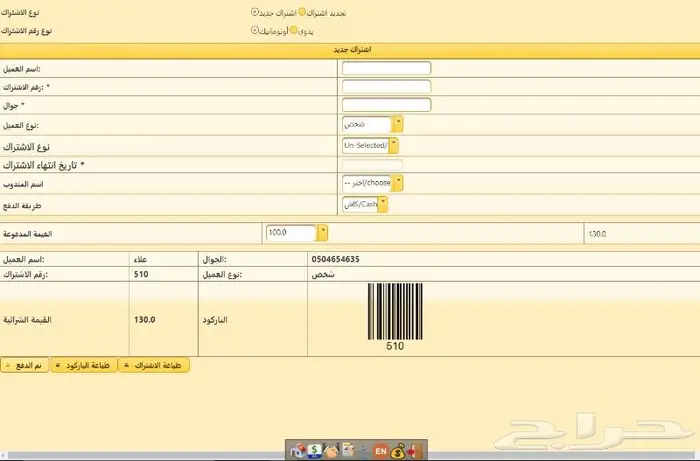Click the green dollar sign dock icon
This screenshot has height=461, width=700.
[x=314, y=451]
